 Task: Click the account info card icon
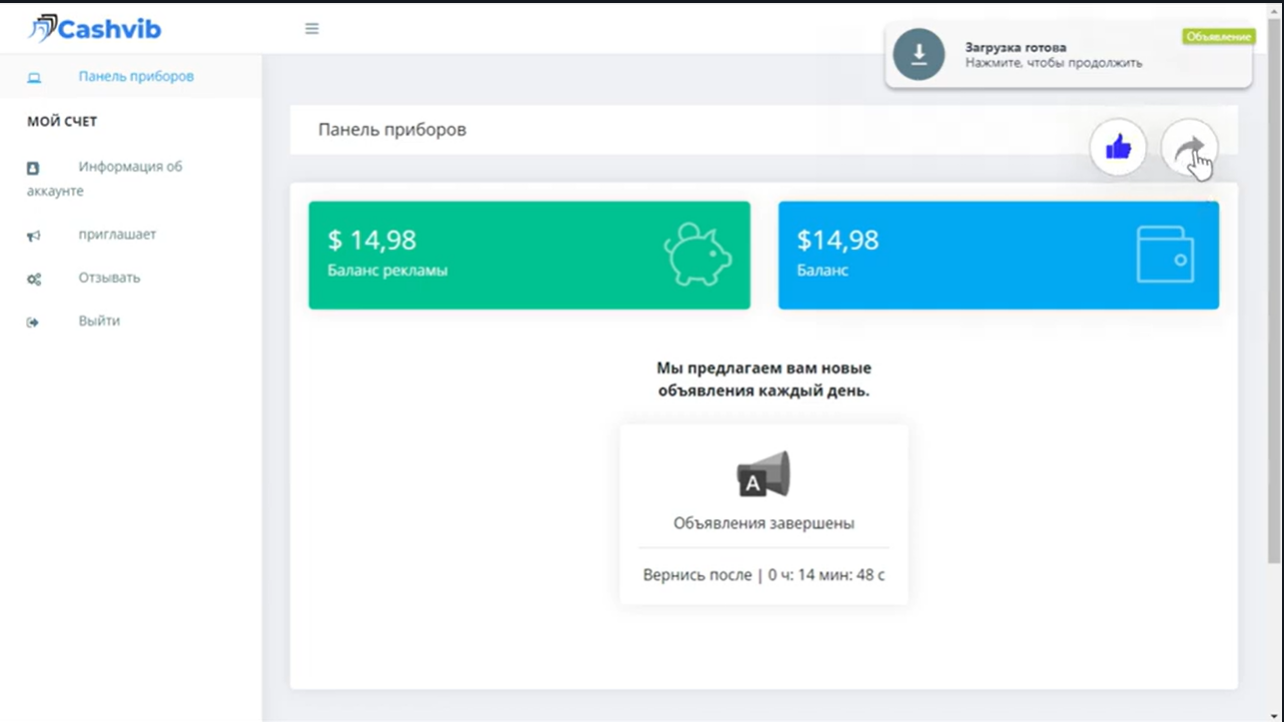[x=33, y=169]
